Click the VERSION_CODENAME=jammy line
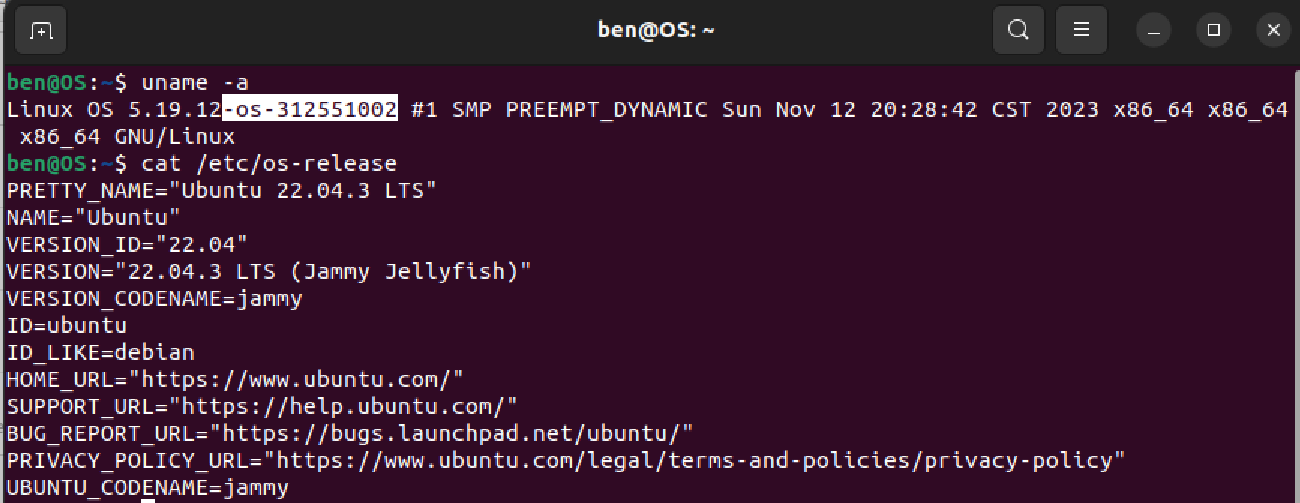 155,299
